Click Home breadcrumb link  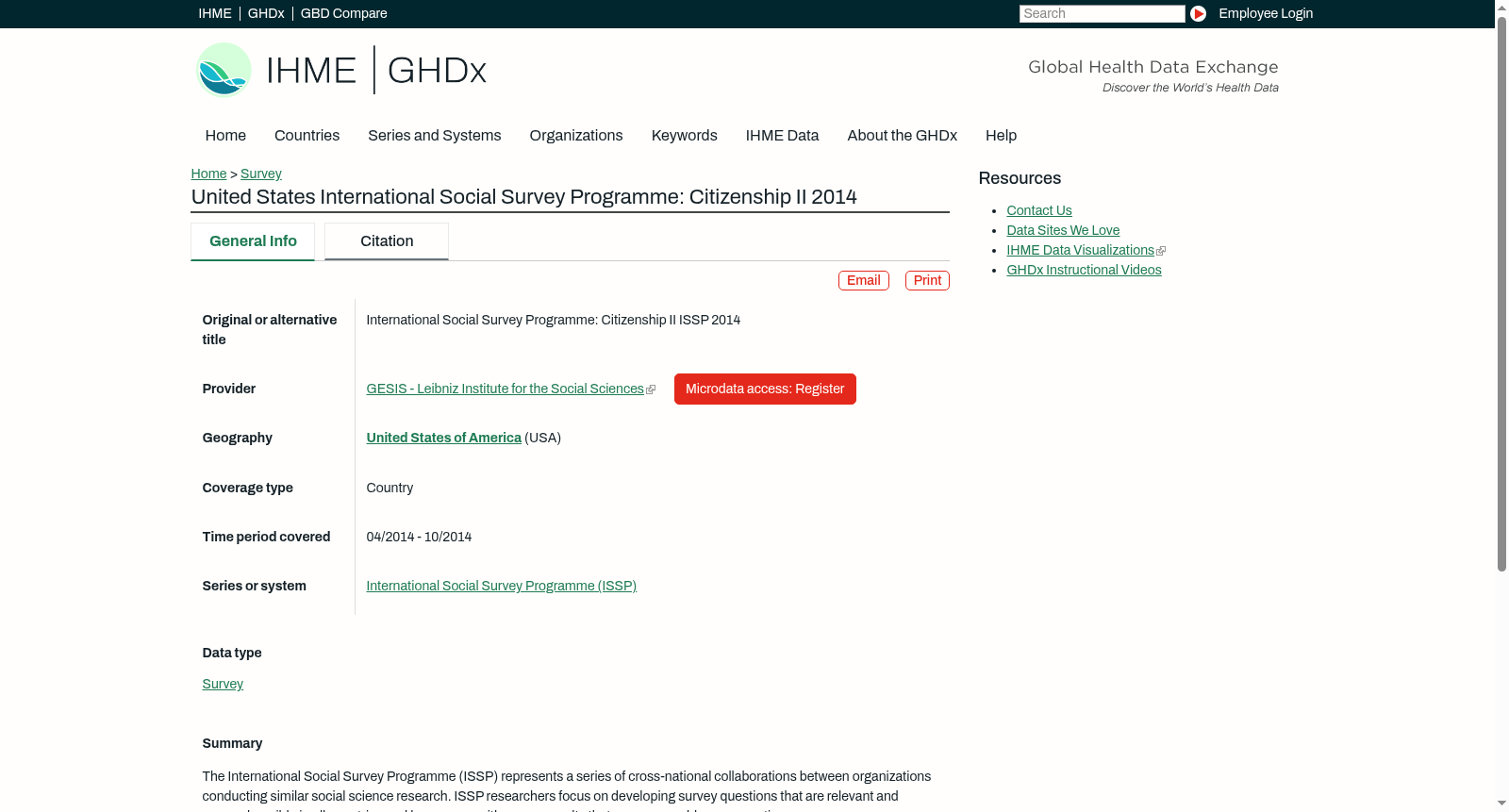tap(208, 174)
